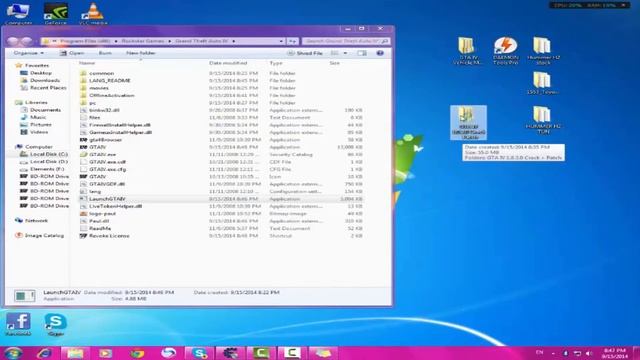Image resolution: width=640 pixels, height=360 pixels.
Task: Toggle the Explorer preview pane button
Action: [x=362, y=53]
